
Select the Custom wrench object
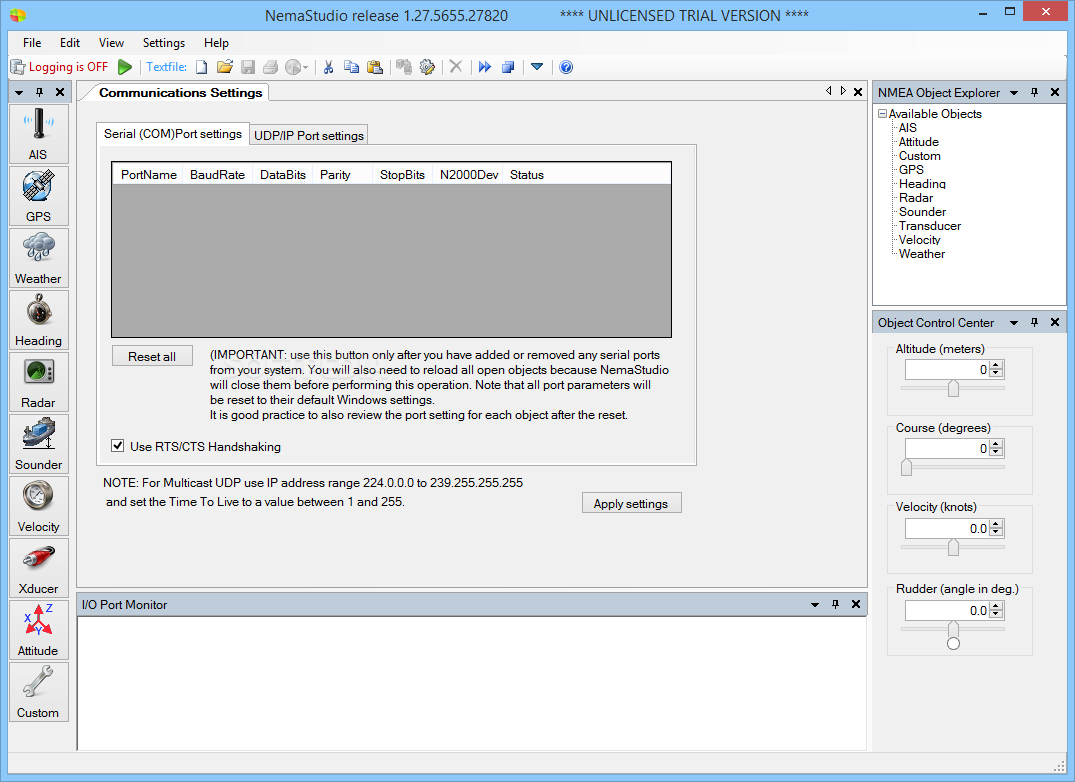click(38, 692)
